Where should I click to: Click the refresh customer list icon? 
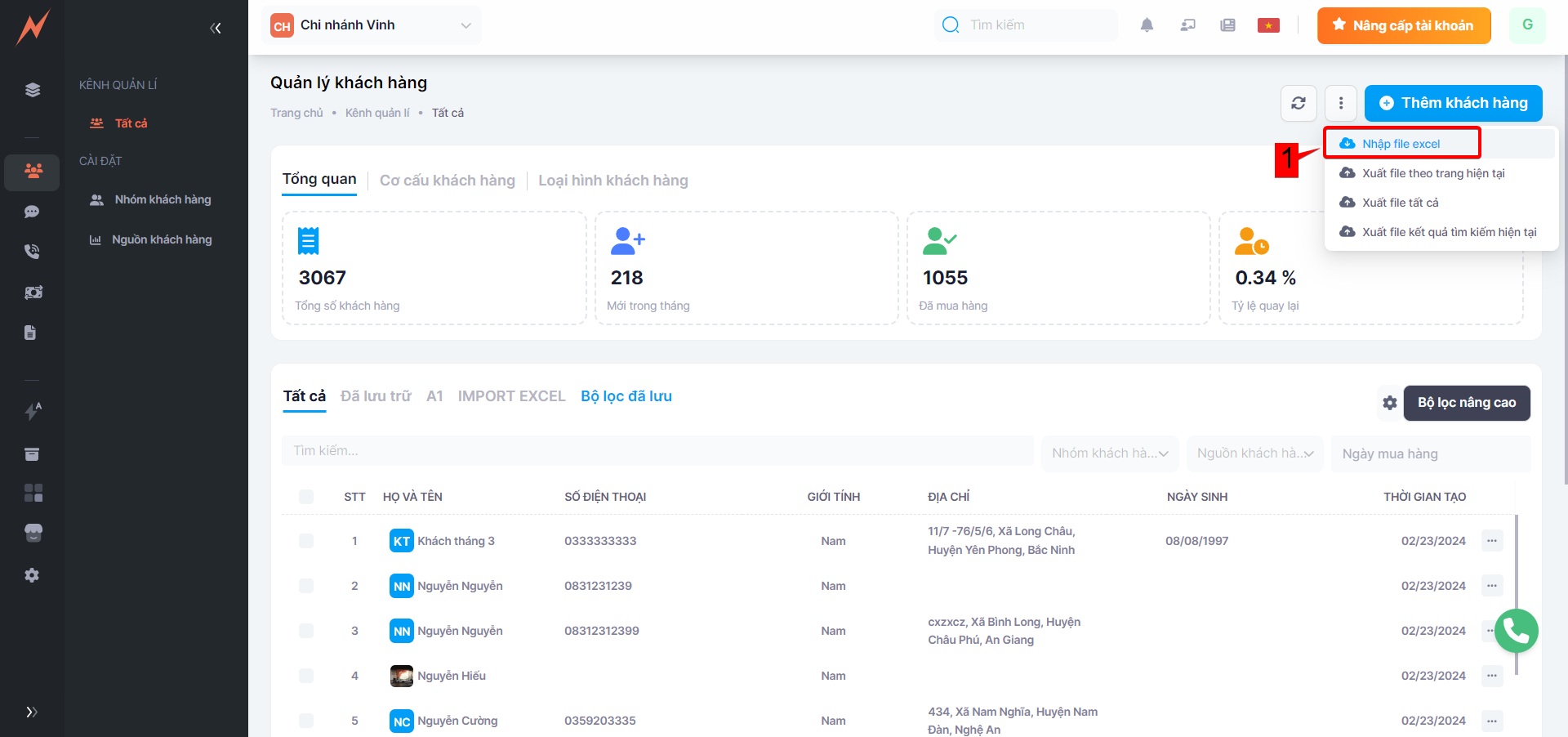click(x=1298, y=103)
